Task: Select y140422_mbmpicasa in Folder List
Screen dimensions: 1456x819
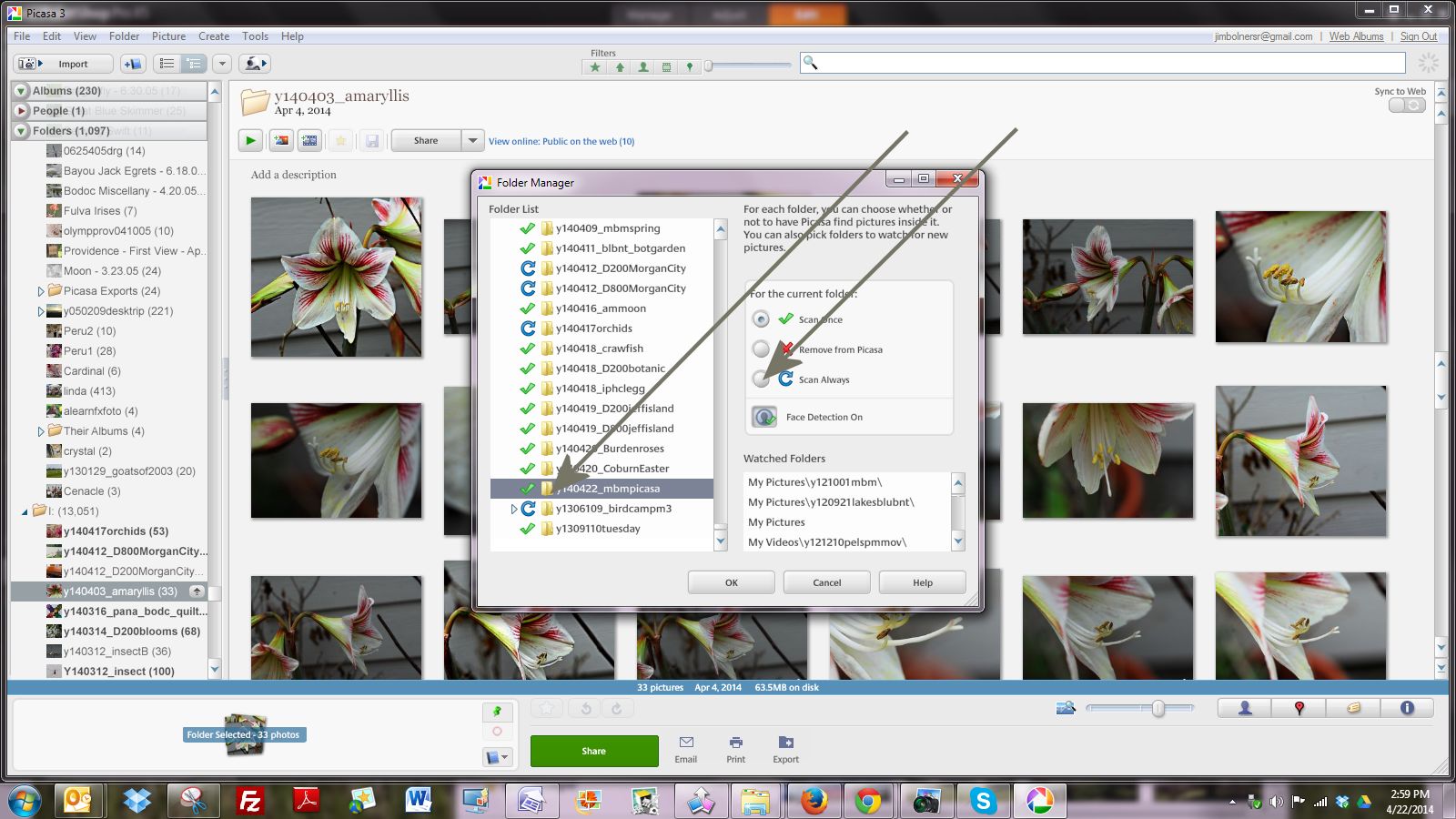Action: click(x=602, y=489)
